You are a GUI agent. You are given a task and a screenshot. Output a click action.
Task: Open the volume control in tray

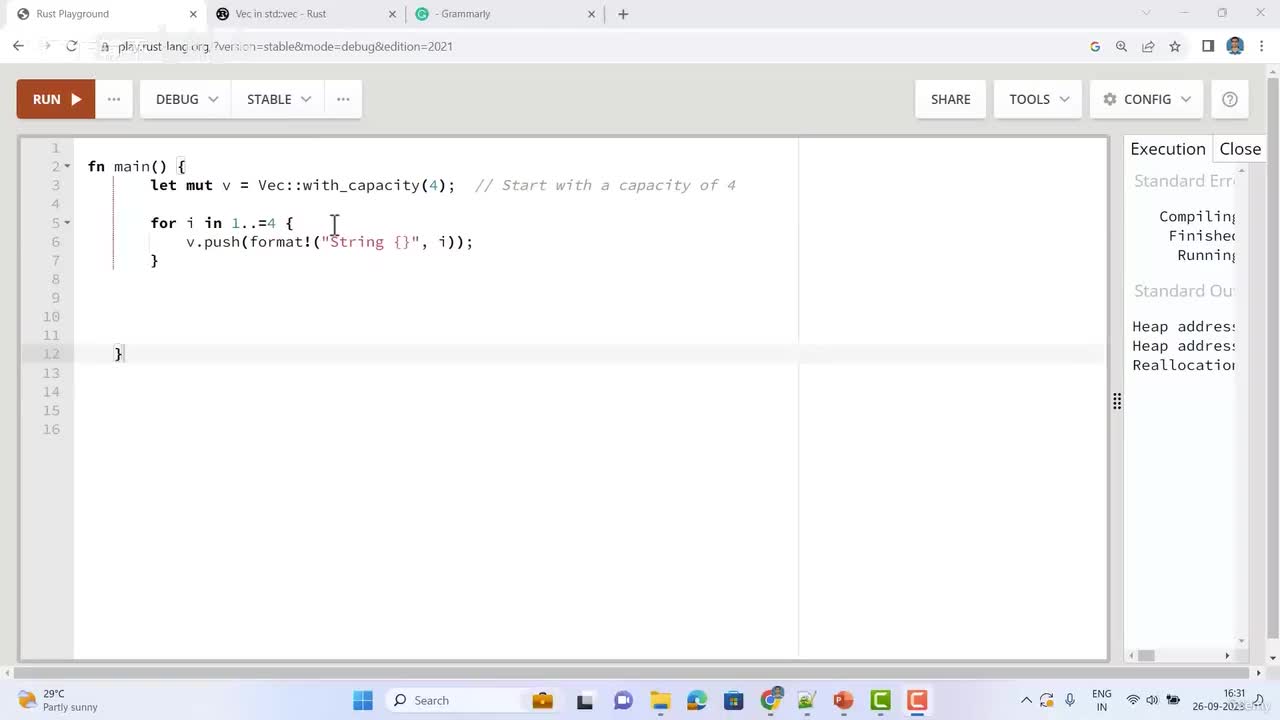[1152, 700]
